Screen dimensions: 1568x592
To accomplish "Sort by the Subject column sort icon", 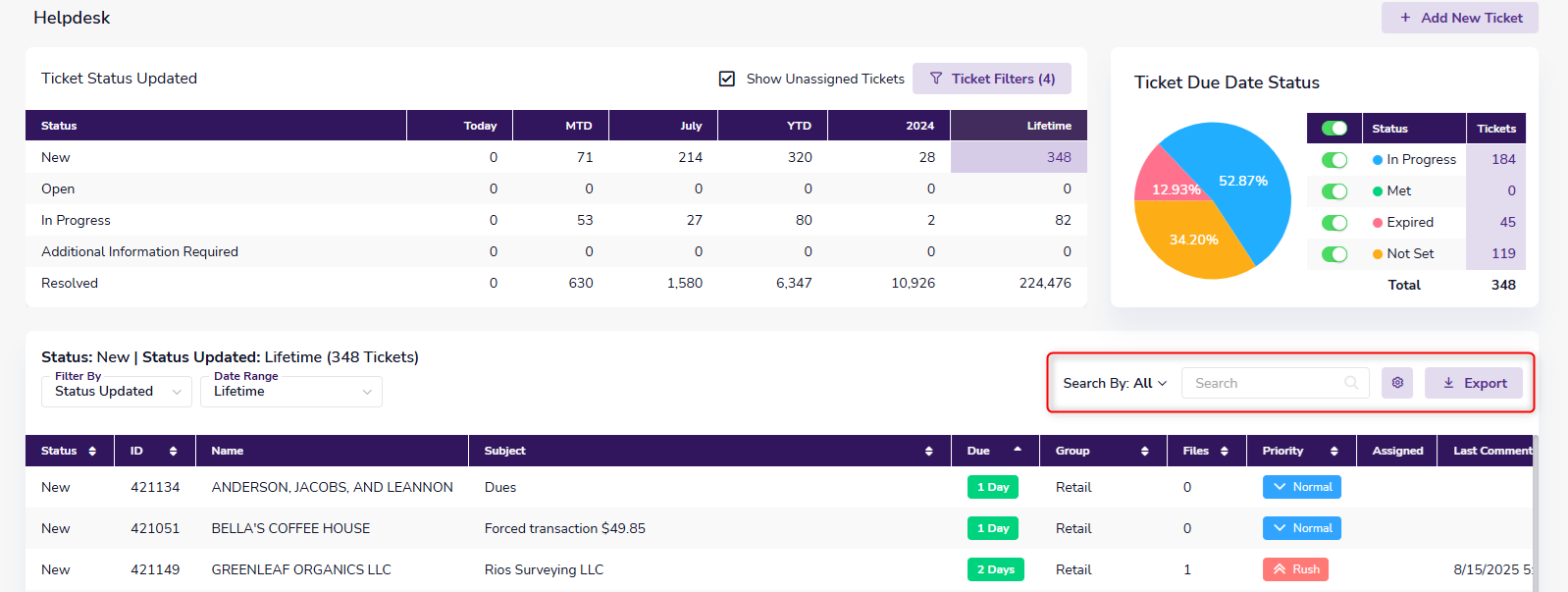I will (x=928, y=451).
